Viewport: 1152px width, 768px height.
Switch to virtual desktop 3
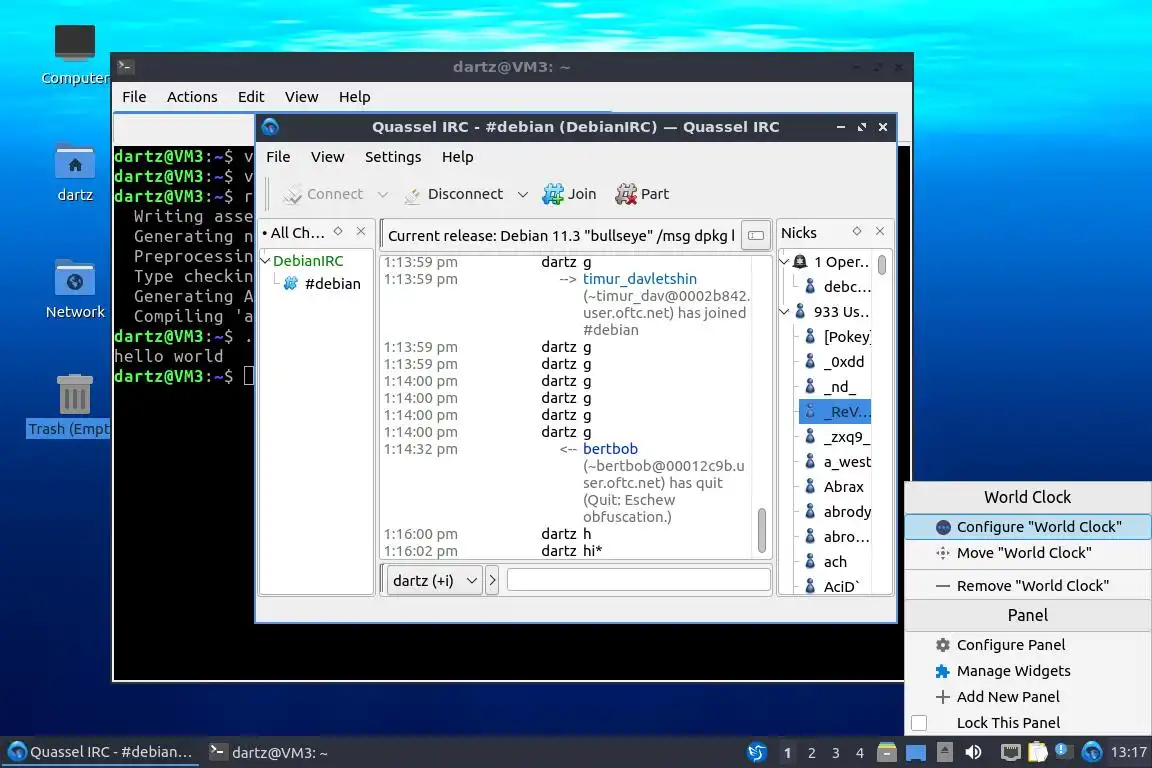[x=835, y=753]
